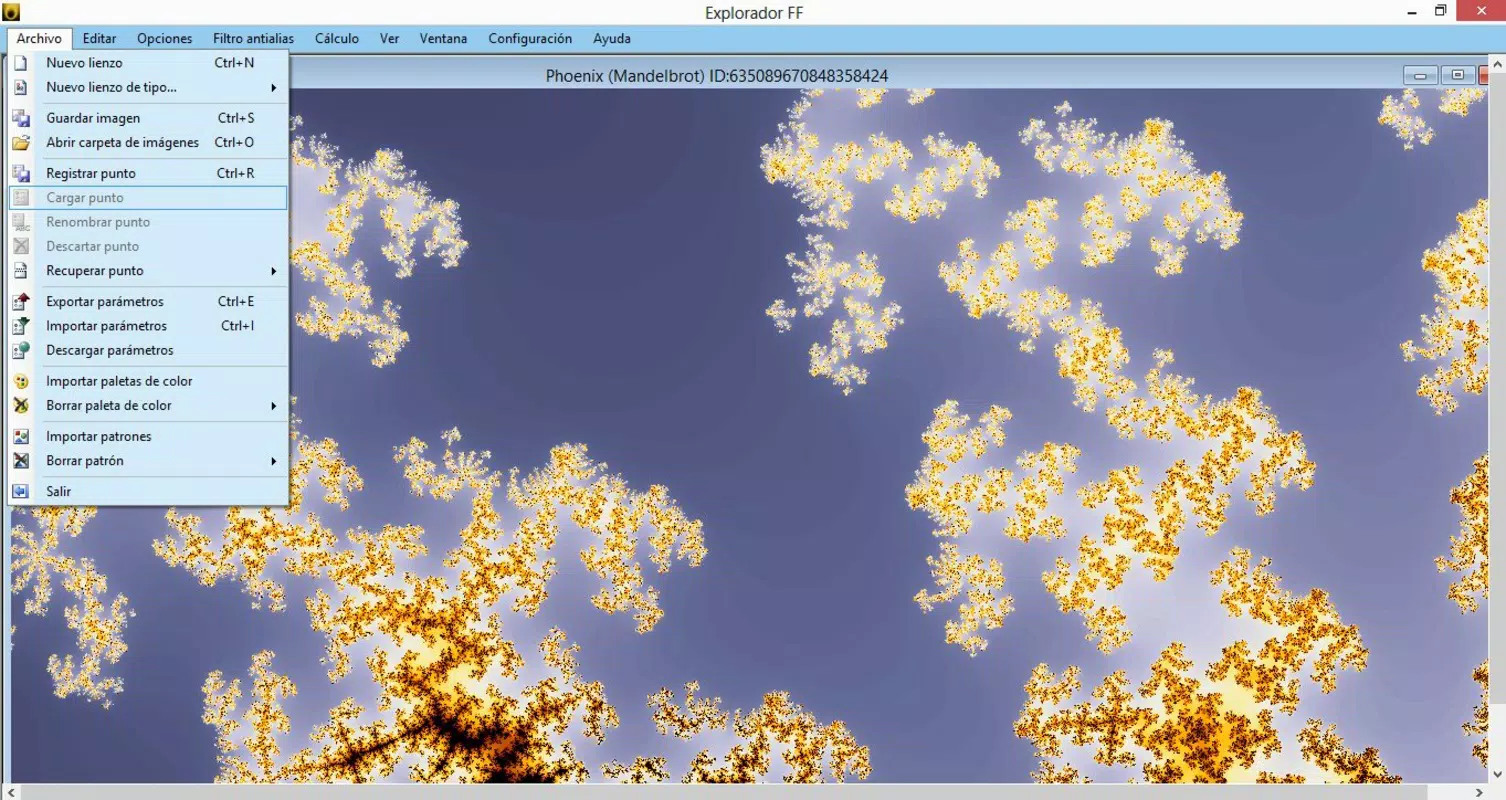
Task: Click the Abrir carpeta de imágenes folder icon
Action: 21,143
